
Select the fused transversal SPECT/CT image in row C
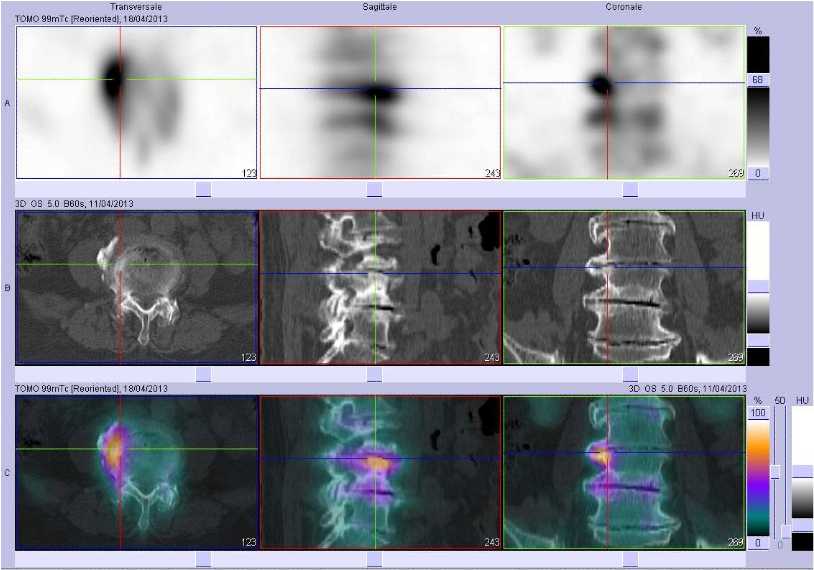(x=137, y=472)
